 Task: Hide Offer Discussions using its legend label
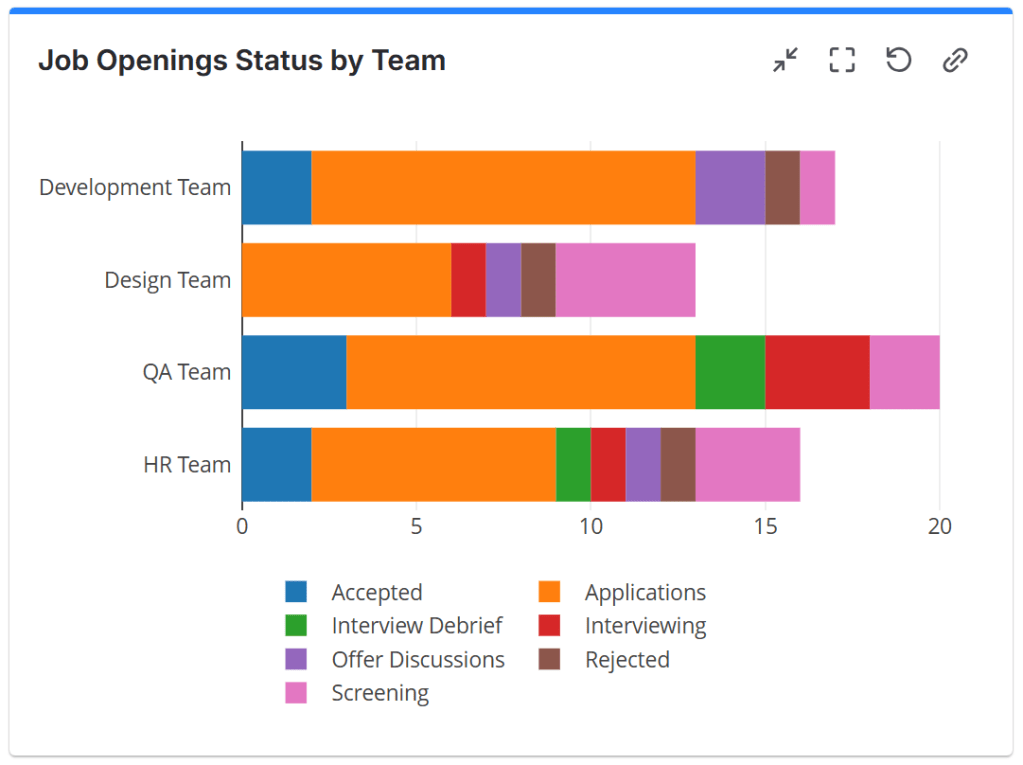[418, 660]
